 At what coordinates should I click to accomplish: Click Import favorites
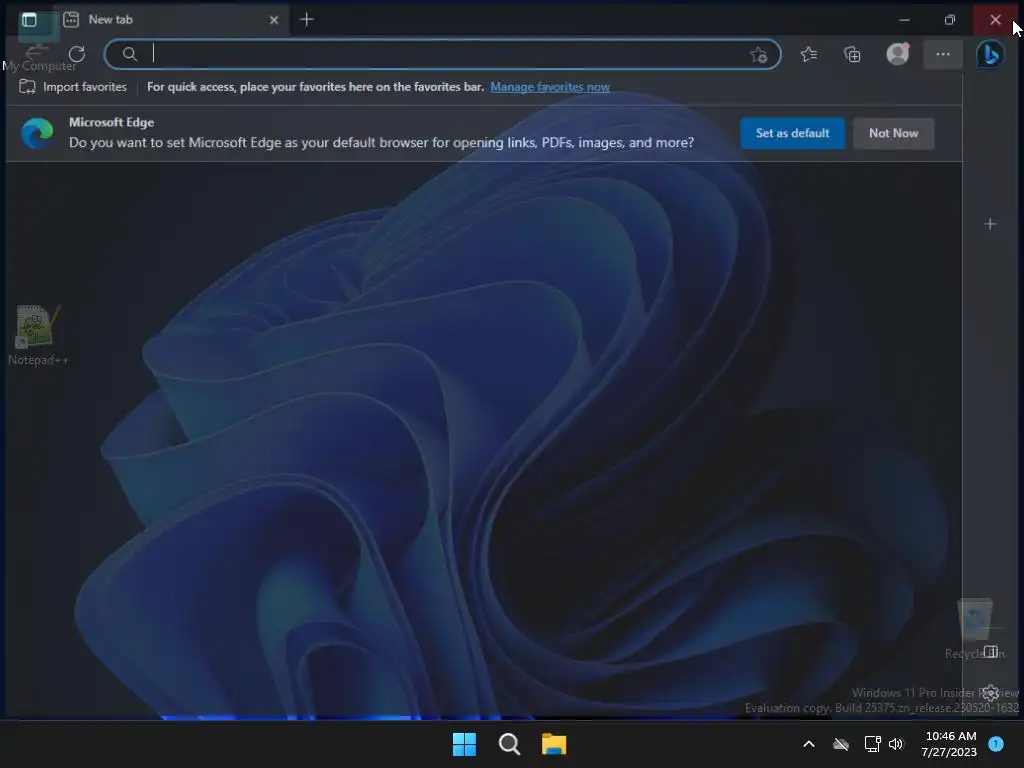[73, 87]
